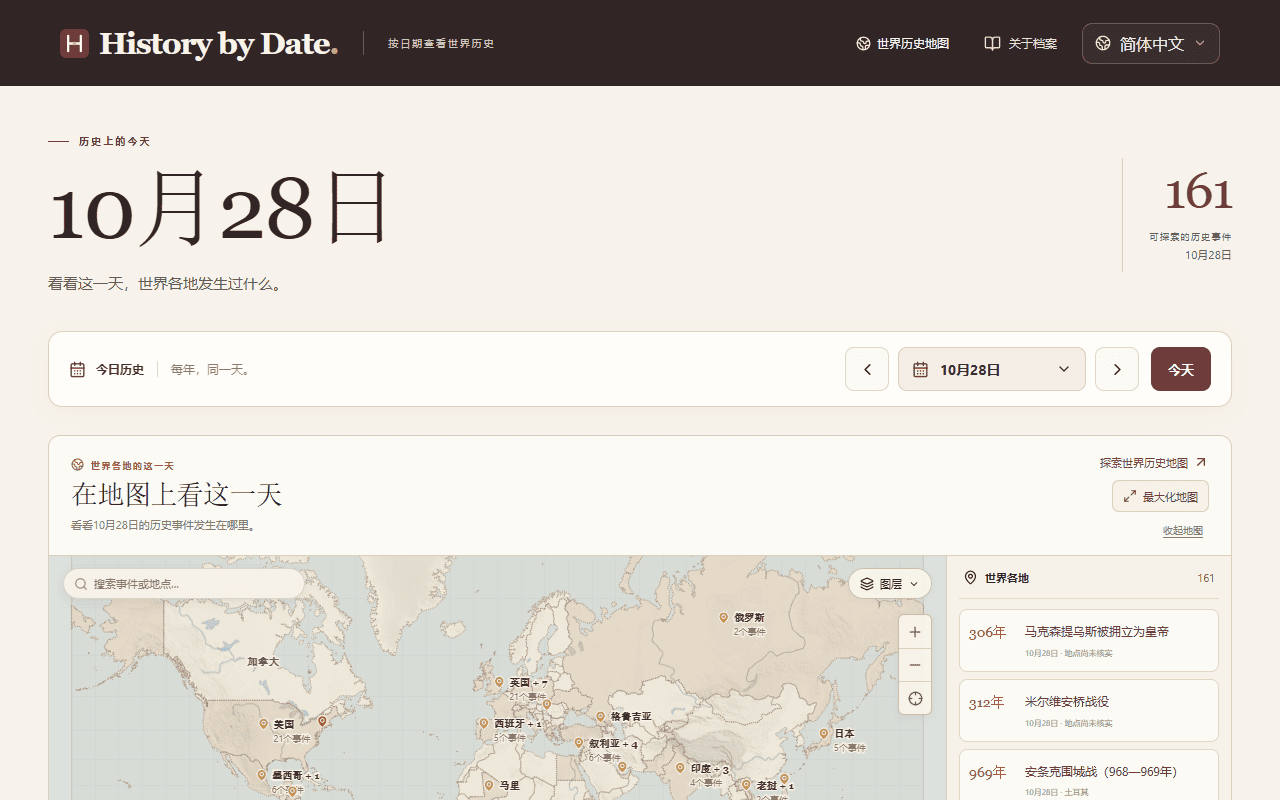Zoom out the map with minus button
This screenshot has width=1280, height=800.
(915, 665)
